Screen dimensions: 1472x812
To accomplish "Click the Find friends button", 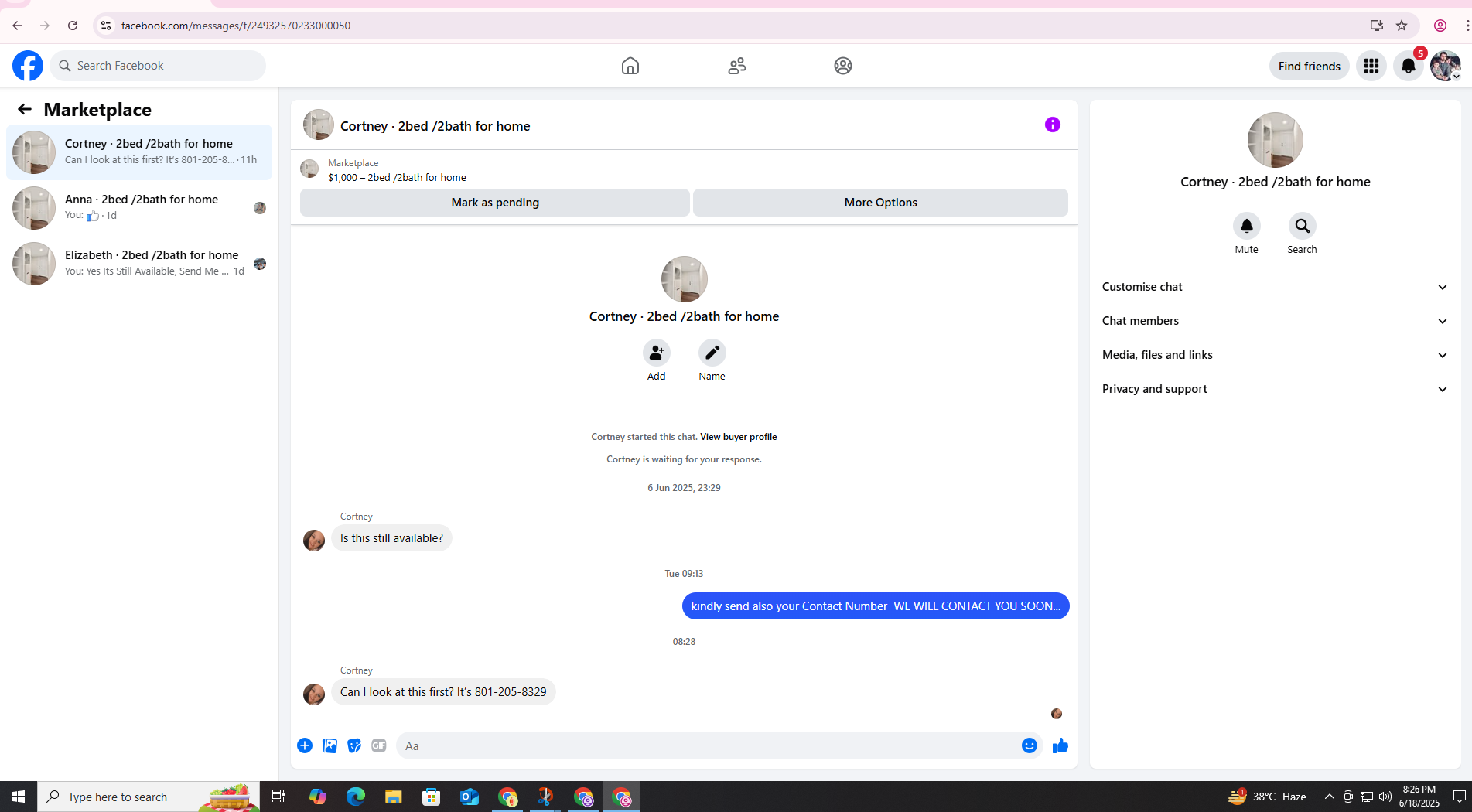I will [x=1309, y=66].
